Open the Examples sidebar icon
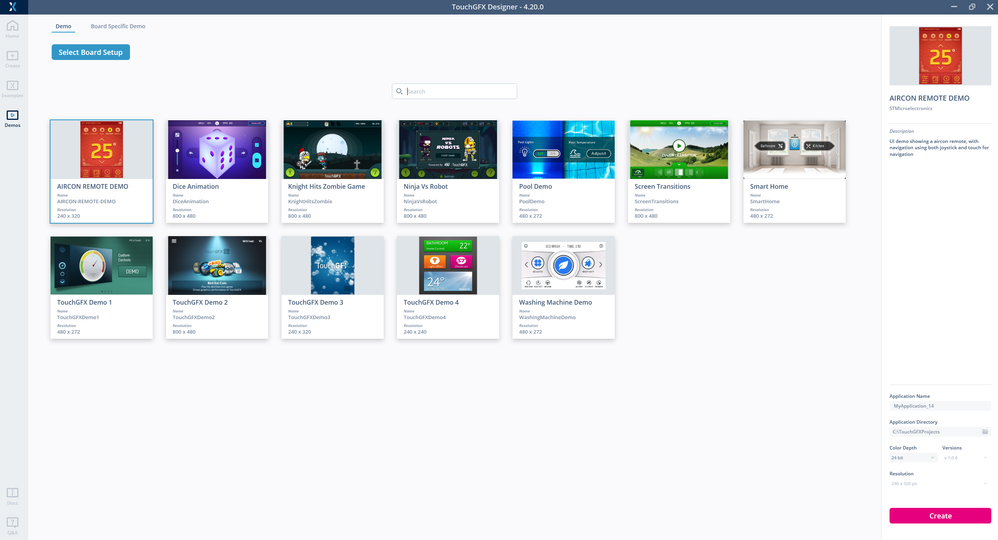 click(x=12, y=89)
